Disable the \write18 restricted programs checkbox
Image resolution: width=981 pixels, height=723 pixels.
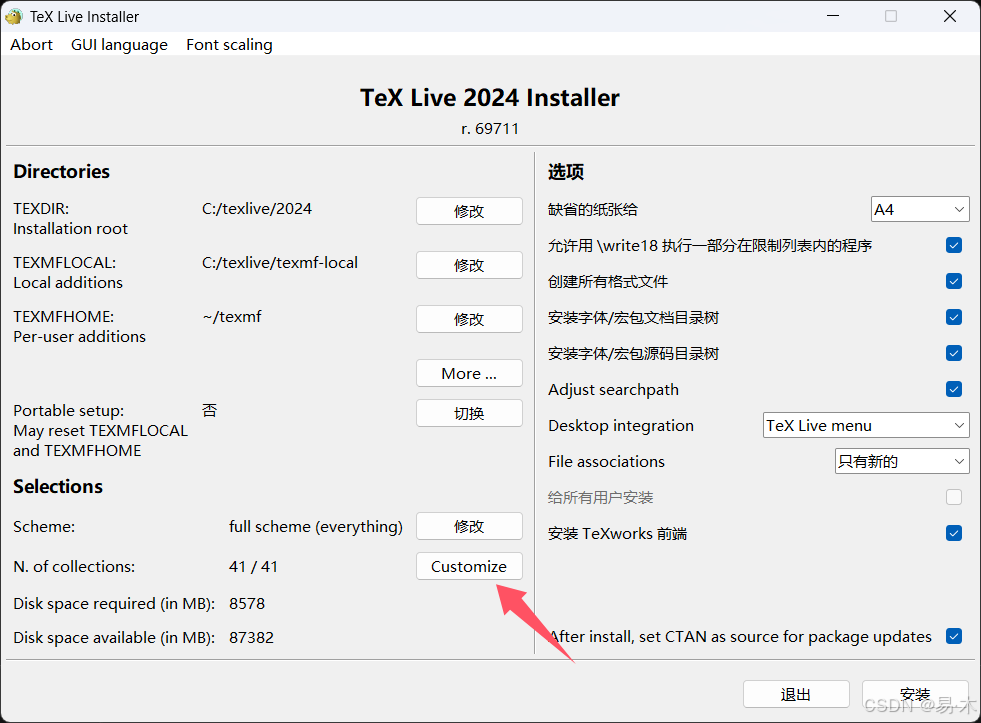tap(953, 245)
